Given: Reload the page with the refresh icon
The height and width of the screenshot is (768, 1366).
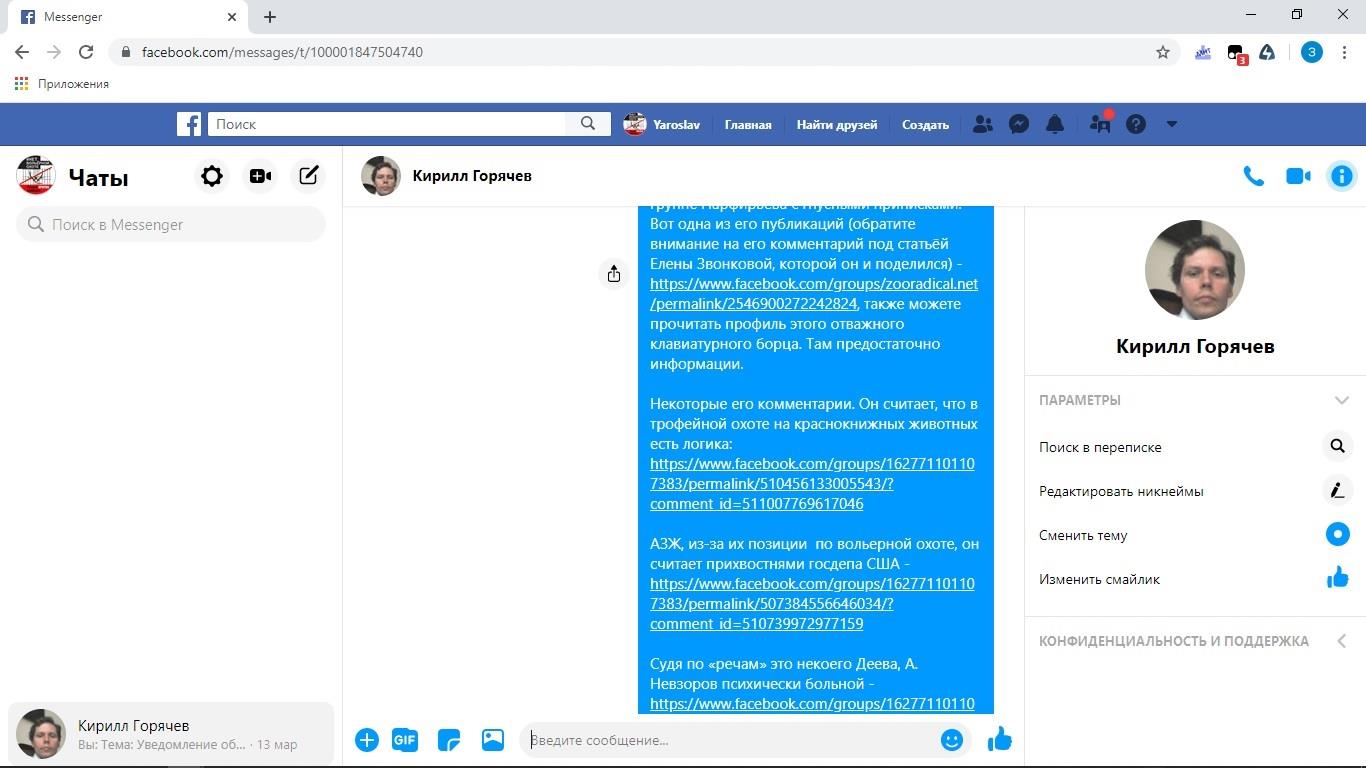Looking at the screenshot, I should pyautogui.click(x=86, y=52).
